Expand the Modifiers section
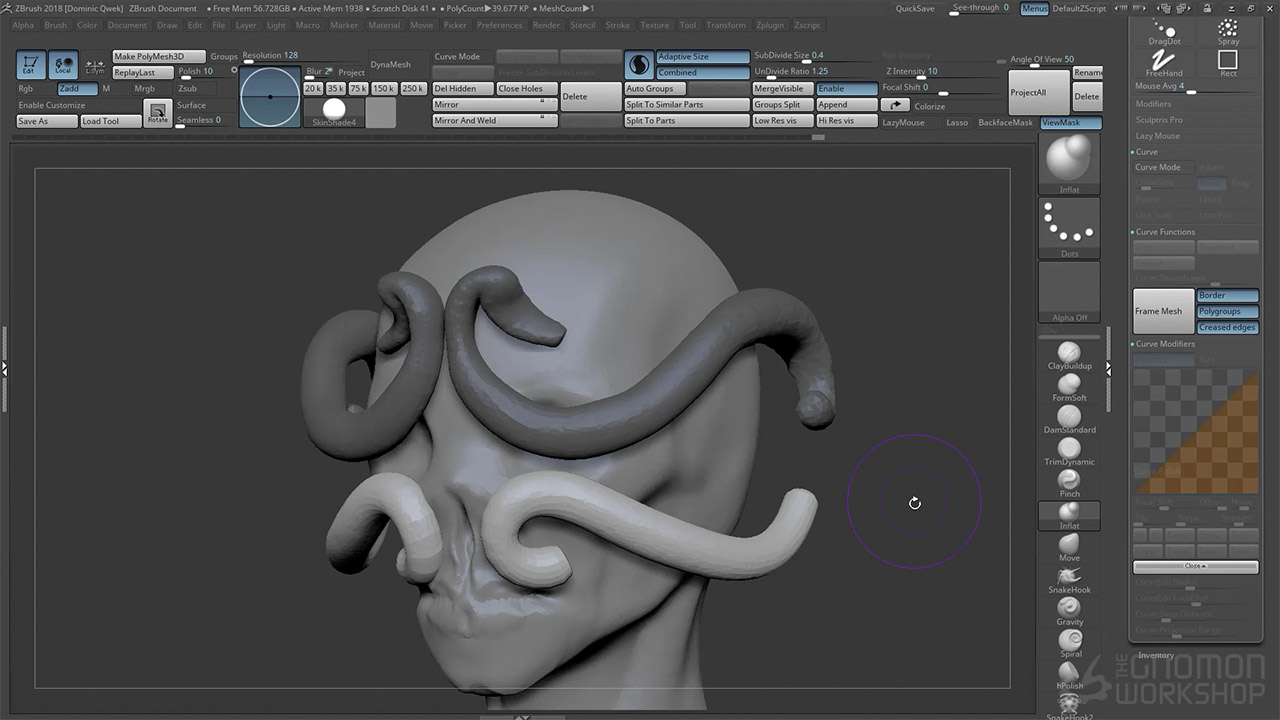Viewport: 1280px width, 720px height. point(1153,104)
